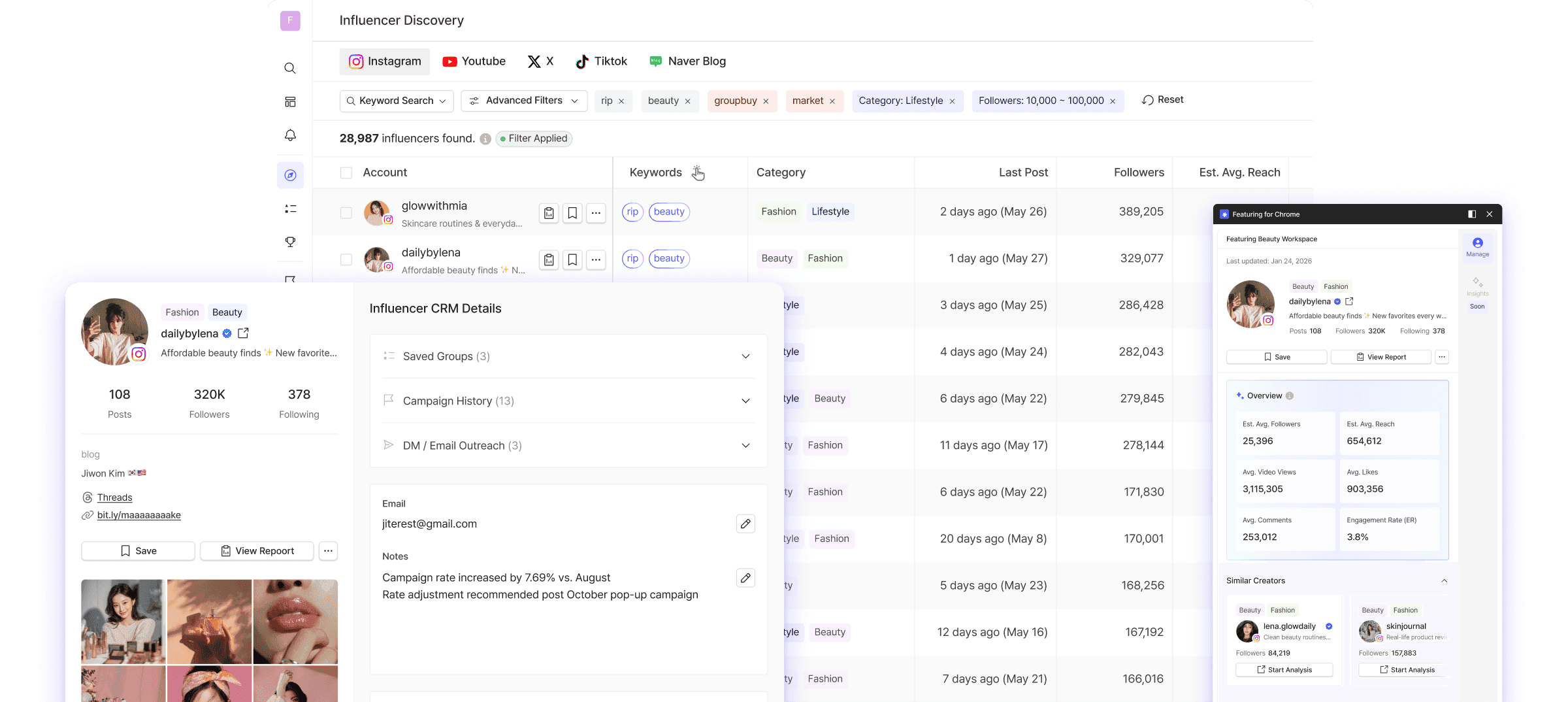Edit the email field pencil icon
Viewport: 1568px width, 702px height.
tap(745, 524)
